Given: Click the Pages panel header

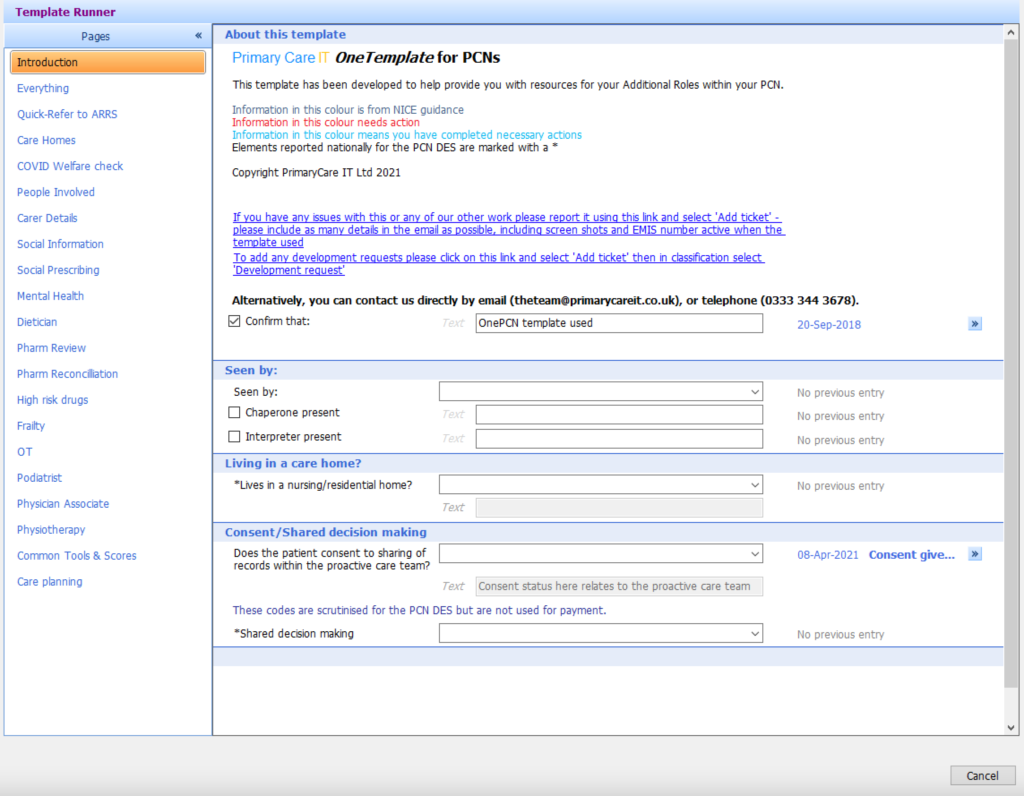Looking at the screenshot, I should click(x=108, y=36).
